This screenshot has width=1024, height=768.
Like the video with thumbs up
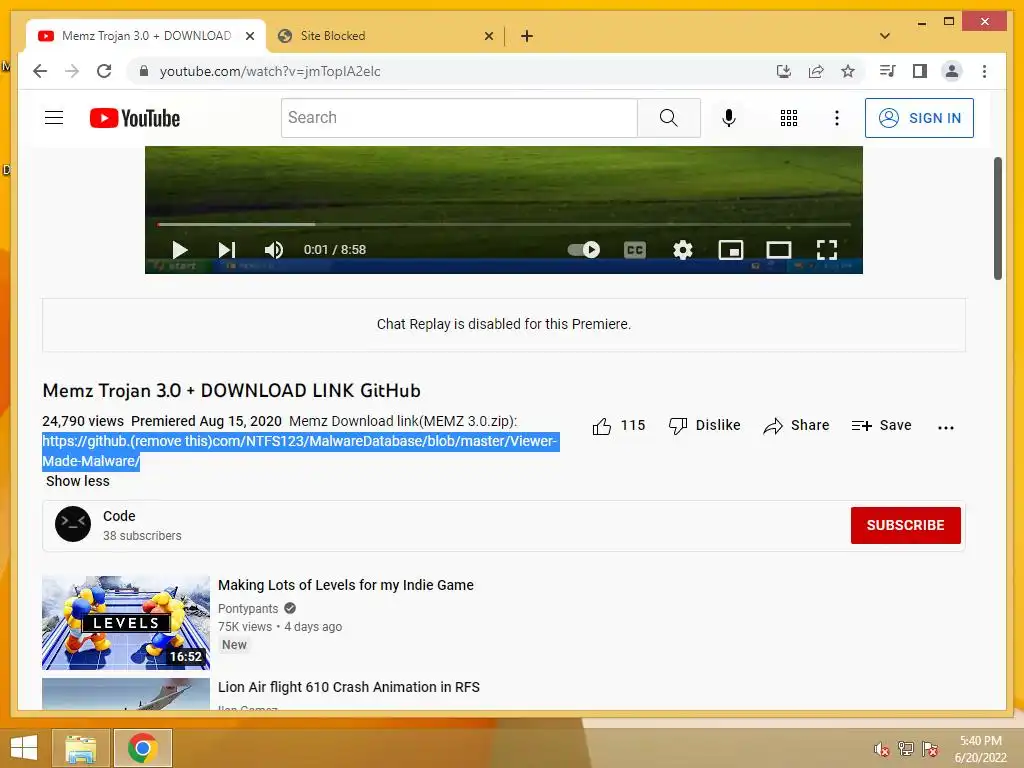point(601,426)
